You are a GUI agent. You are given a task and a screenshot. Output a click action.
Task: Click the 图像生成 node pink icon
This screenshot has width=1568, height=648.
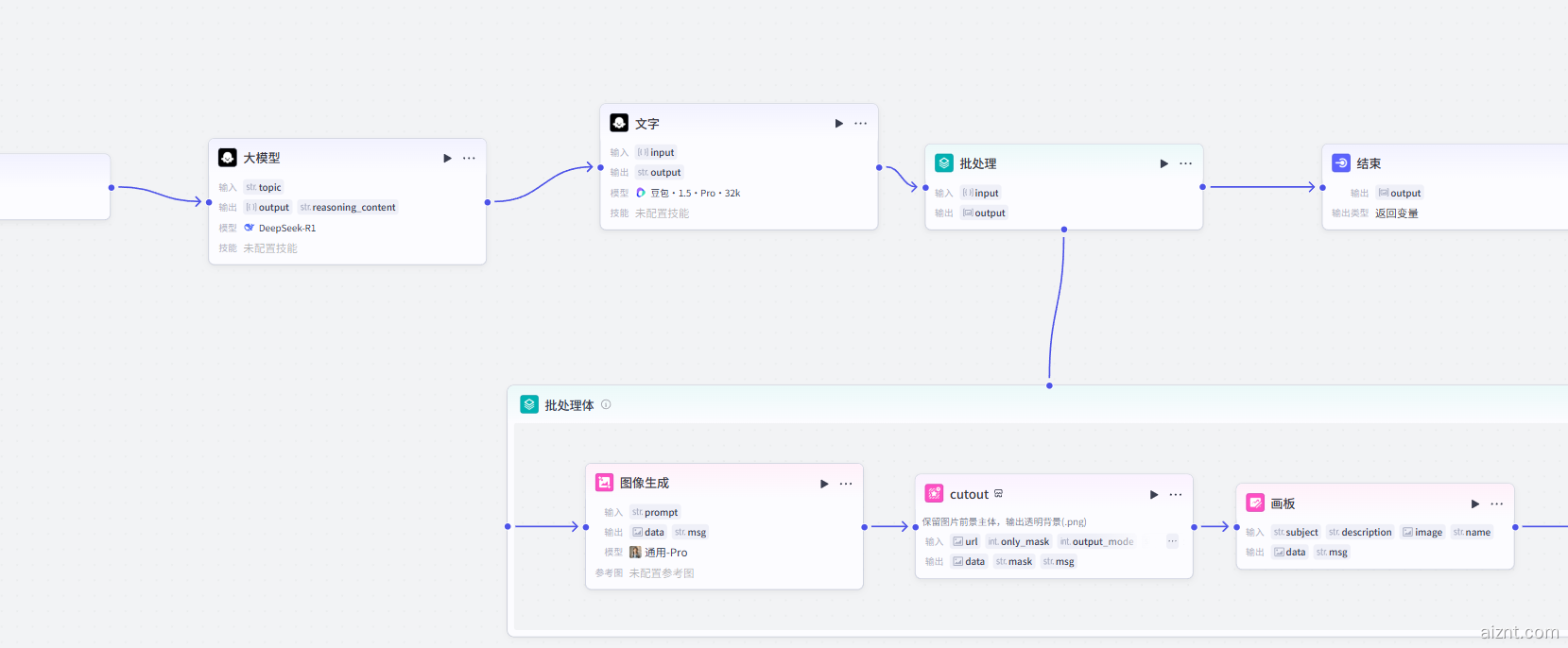[x=604, y=483]
